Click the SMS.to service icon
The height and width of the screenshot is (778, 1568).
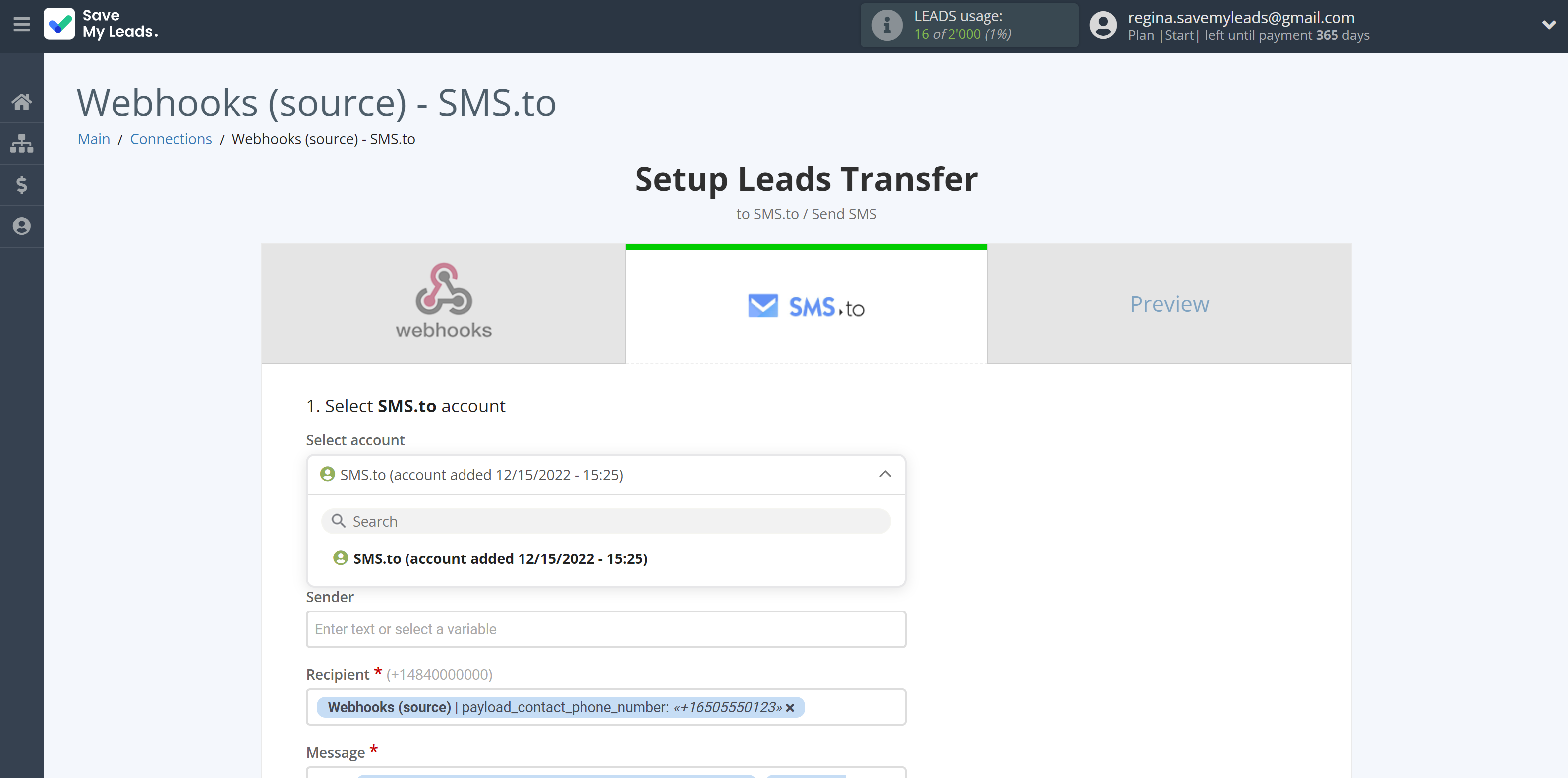point(762,305)
